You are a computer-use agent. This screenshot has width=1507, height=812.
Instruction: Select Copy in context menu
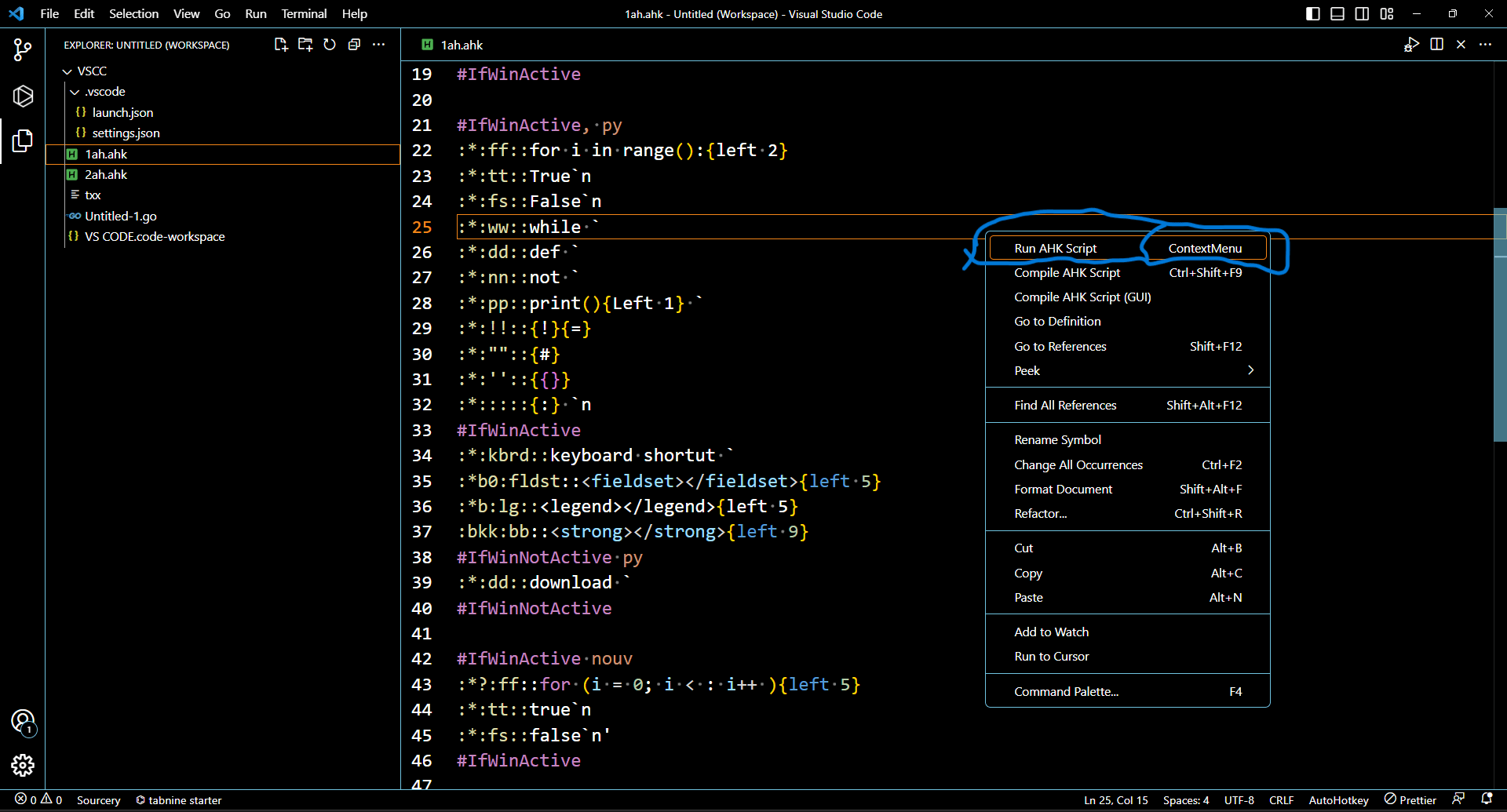1127,573
